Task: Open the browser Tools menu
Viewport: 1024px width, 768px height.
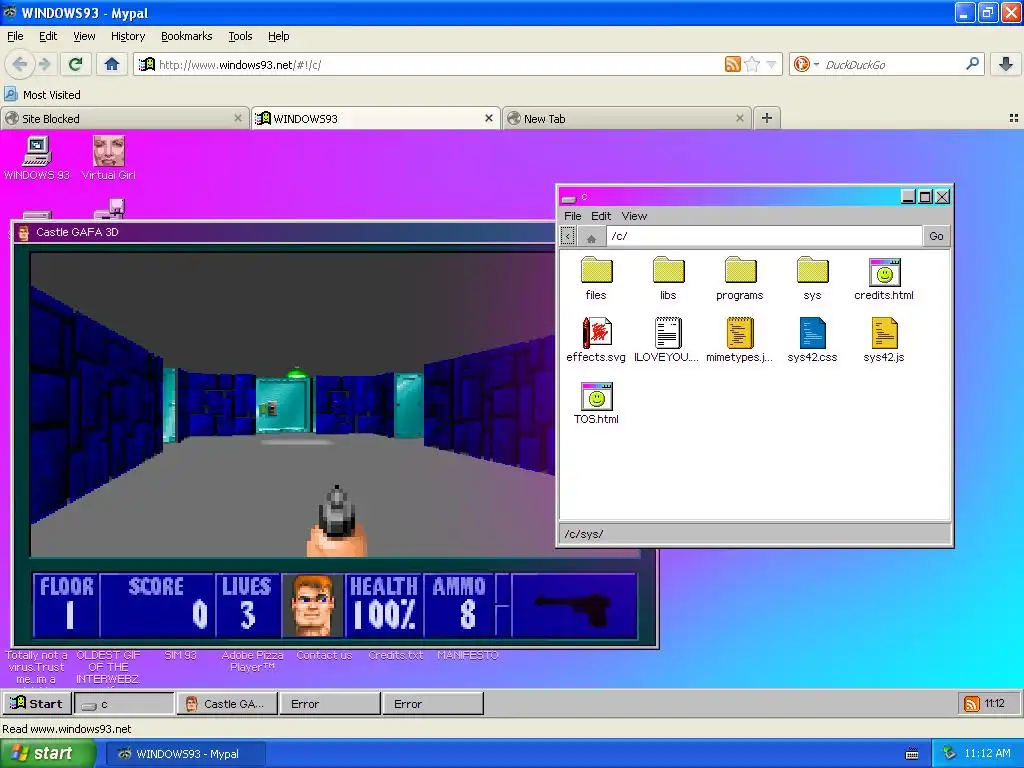Action: 240,36
